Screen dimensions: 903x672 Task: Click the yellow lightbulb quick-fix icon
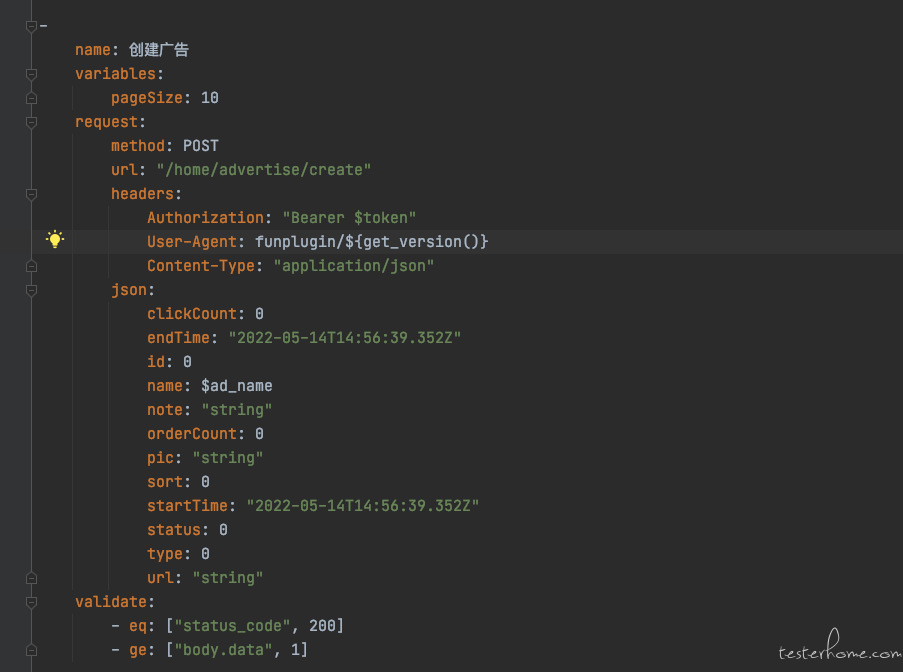55,239
